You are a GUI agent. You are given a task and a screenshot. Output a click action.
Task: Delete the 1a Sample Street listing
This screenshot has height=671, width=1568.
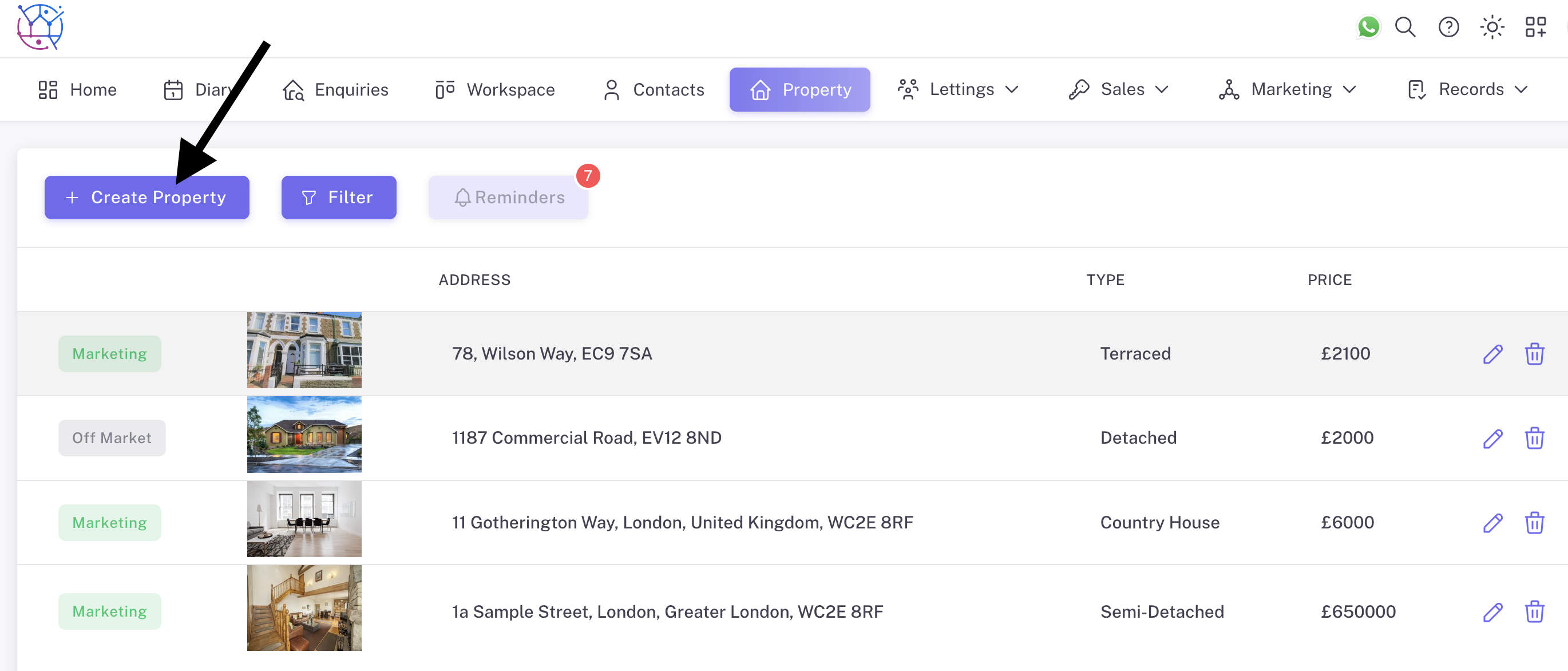coord(1534,611)
